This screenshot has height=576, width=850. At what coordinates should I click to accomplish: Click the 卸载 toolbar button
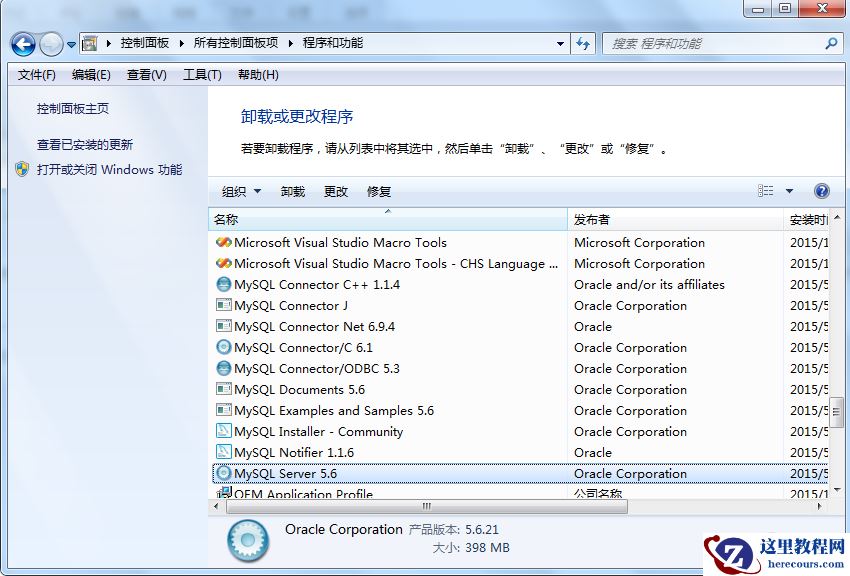(x=293, y=191)
